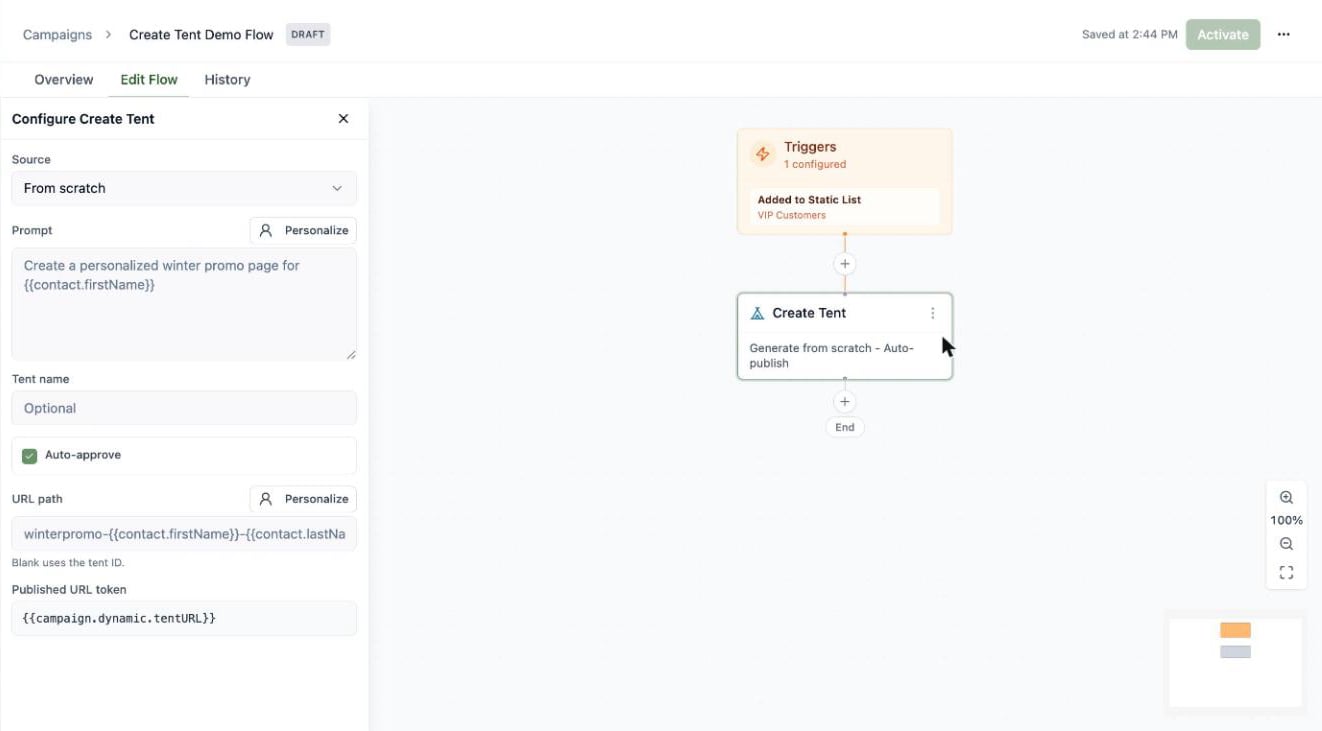
Task: Open the Create Tent node options menu
Action: click(x=933, y=313)
